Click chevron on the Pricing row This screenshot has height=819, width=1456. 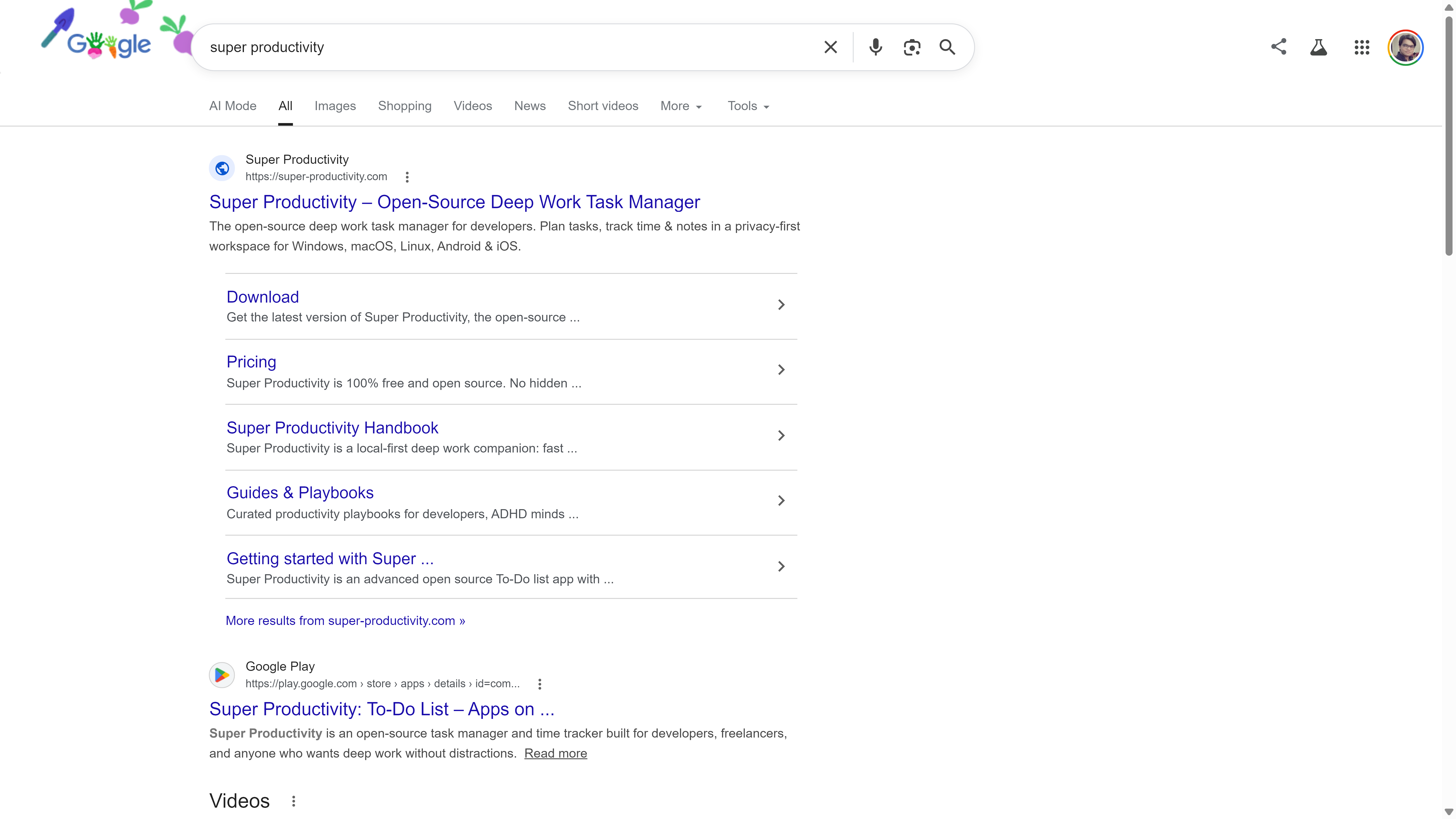coord(781,370)
